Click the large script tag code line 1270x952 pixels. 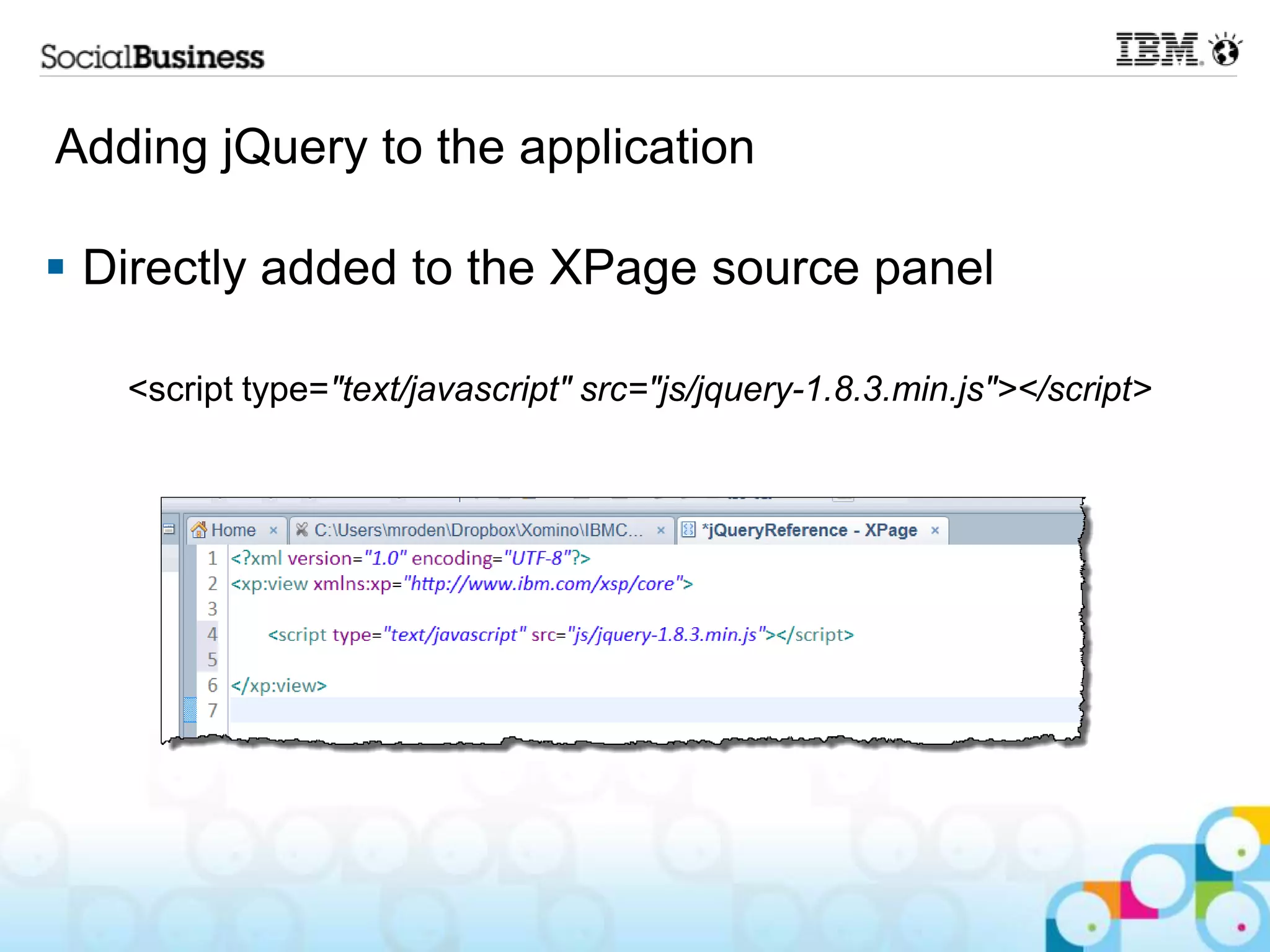[640, 390]
